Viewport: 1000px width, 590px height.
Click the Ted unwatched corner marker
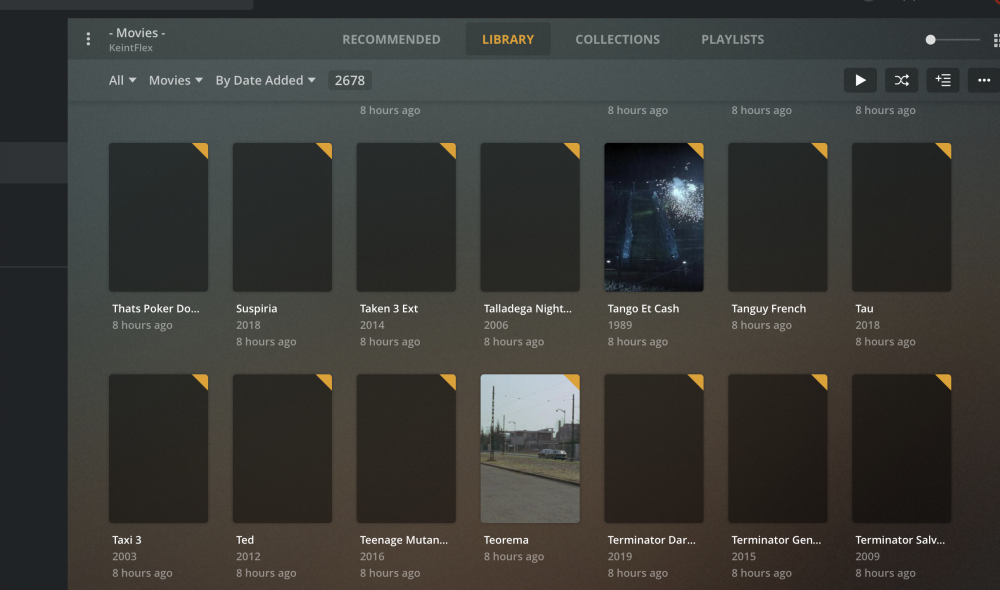click(327, 380)
